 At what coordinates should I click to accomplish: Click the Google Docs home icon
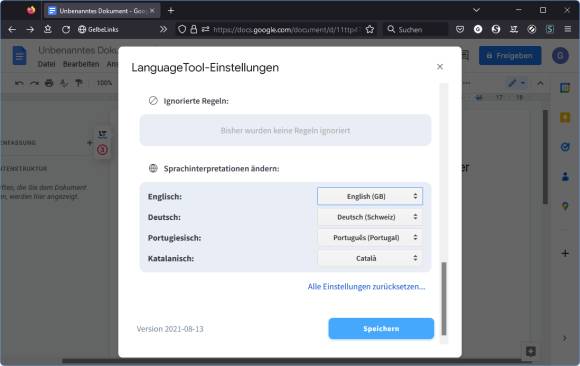[x=20, y=56]
